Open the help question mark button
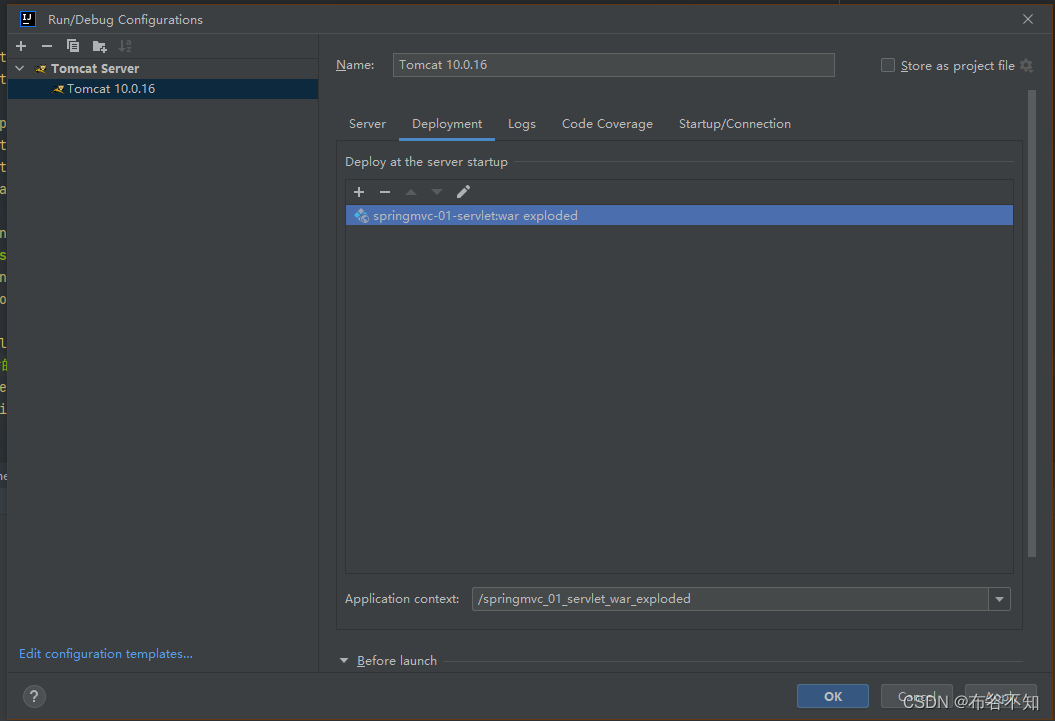The width and height of the screenshot is (1055, 721). [34, 696]
